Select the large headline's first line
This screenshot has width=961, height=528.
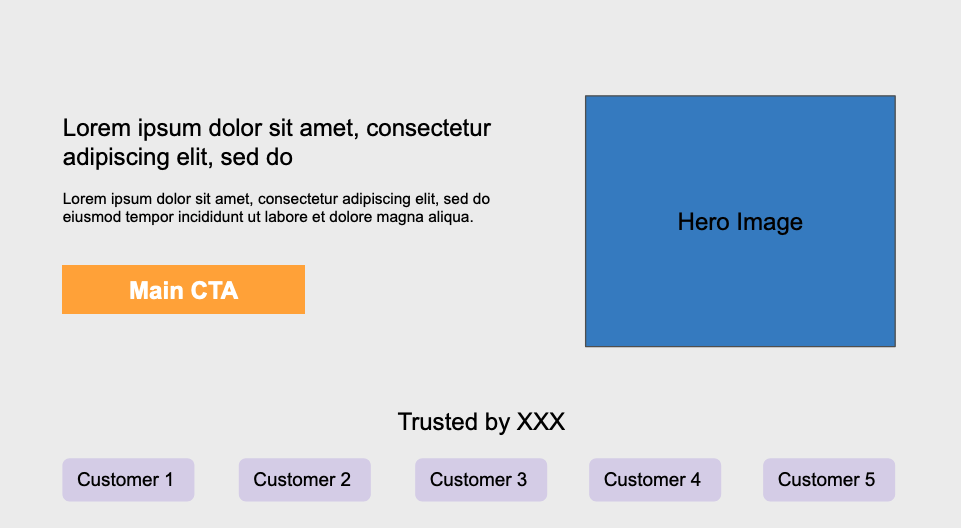(276, 128)
